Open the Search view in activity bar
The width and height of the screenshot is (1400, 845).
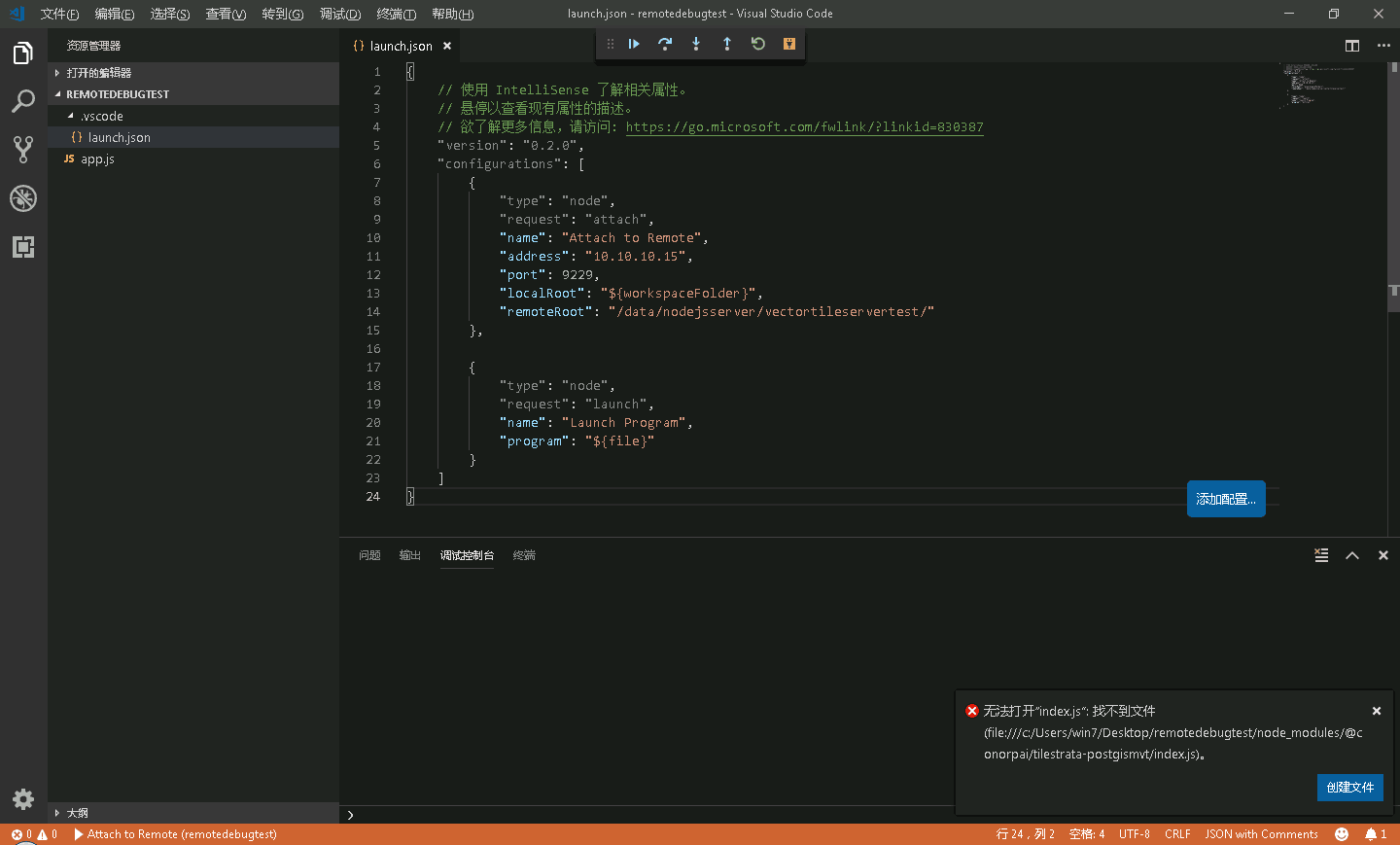23,101
